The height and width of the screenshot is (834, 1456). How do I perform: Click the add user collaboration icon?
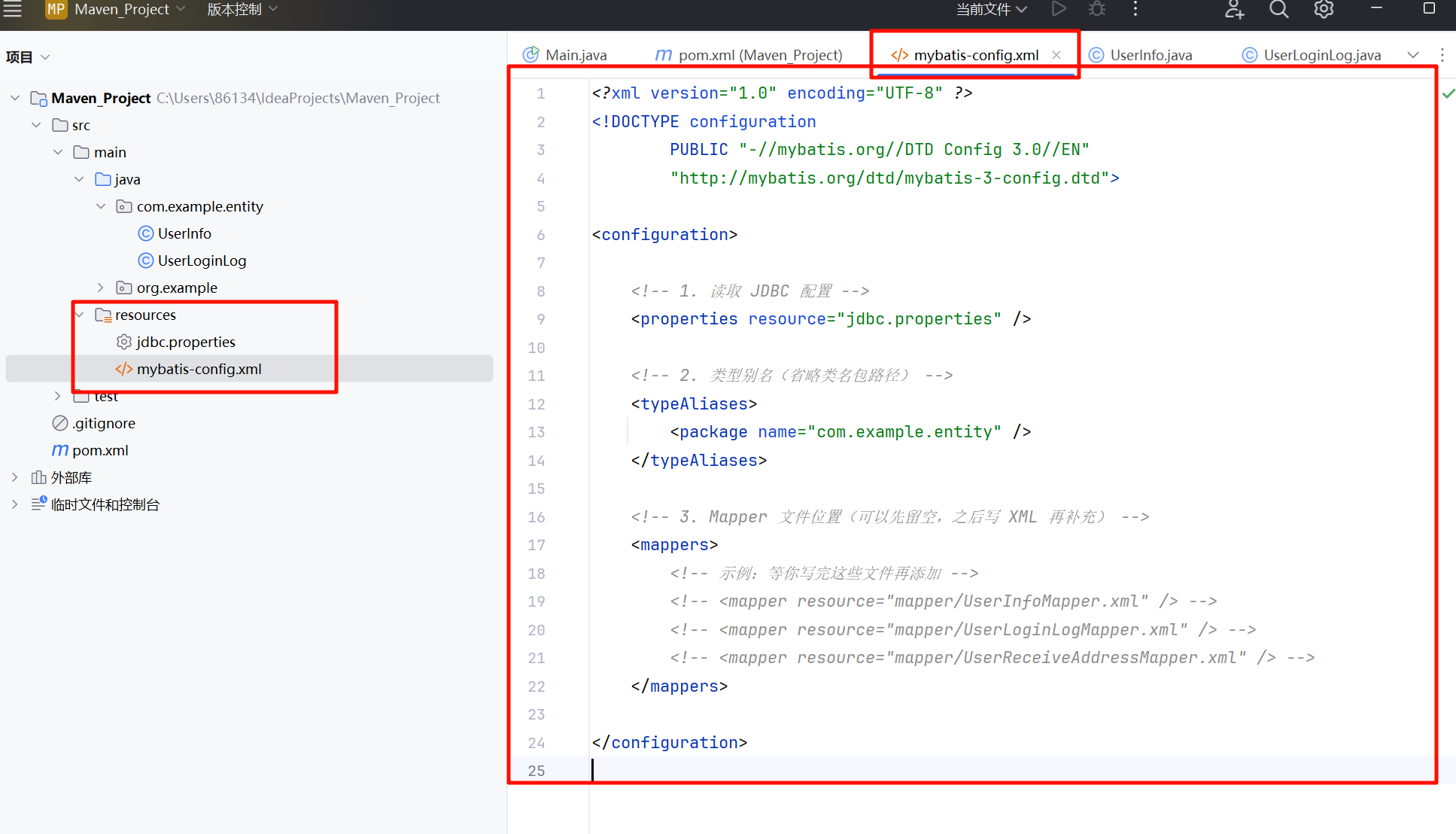(1234, 9)
